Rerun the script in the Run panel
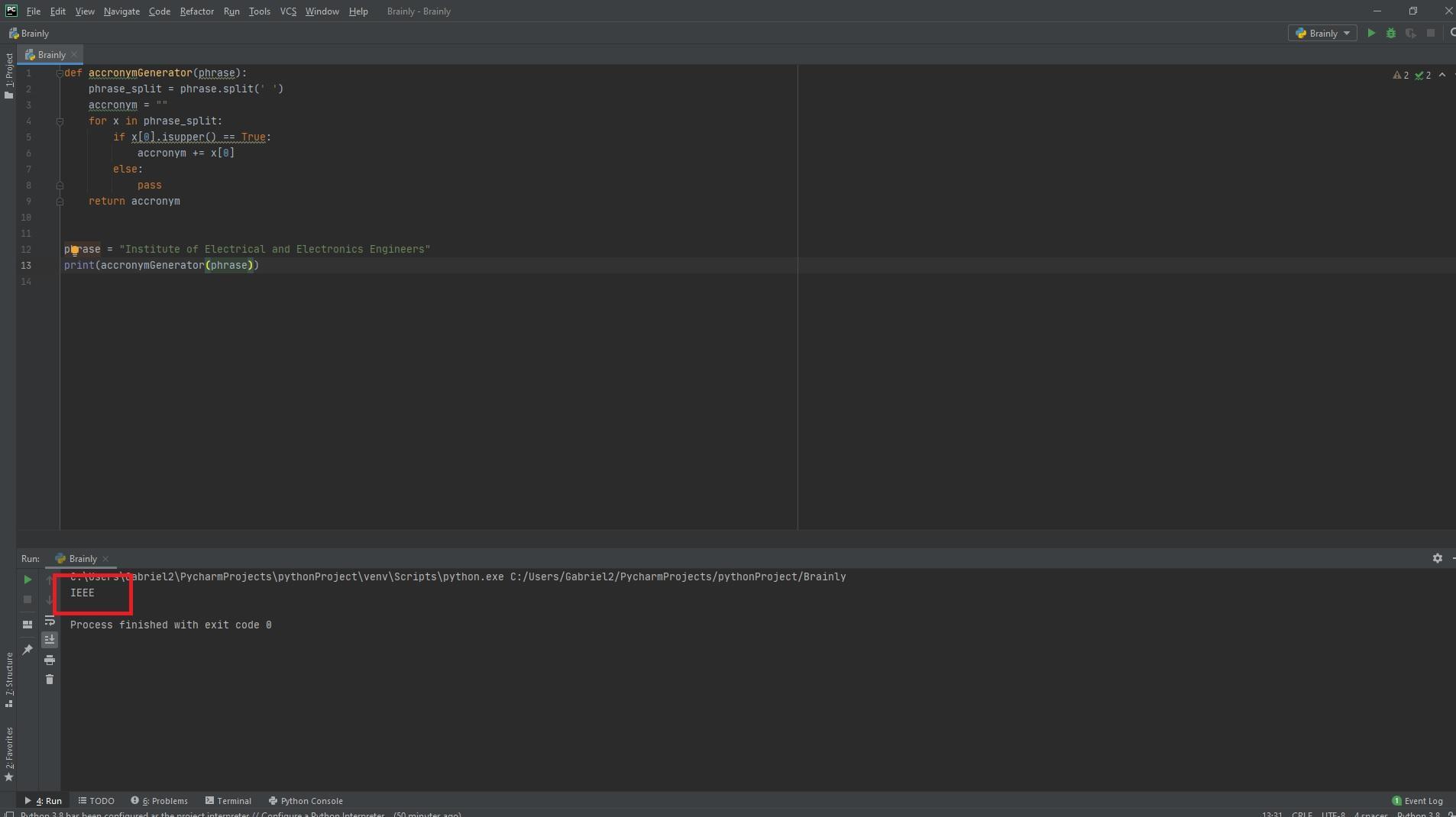The height and width of the screenshot is (817, 1456). 28,580
